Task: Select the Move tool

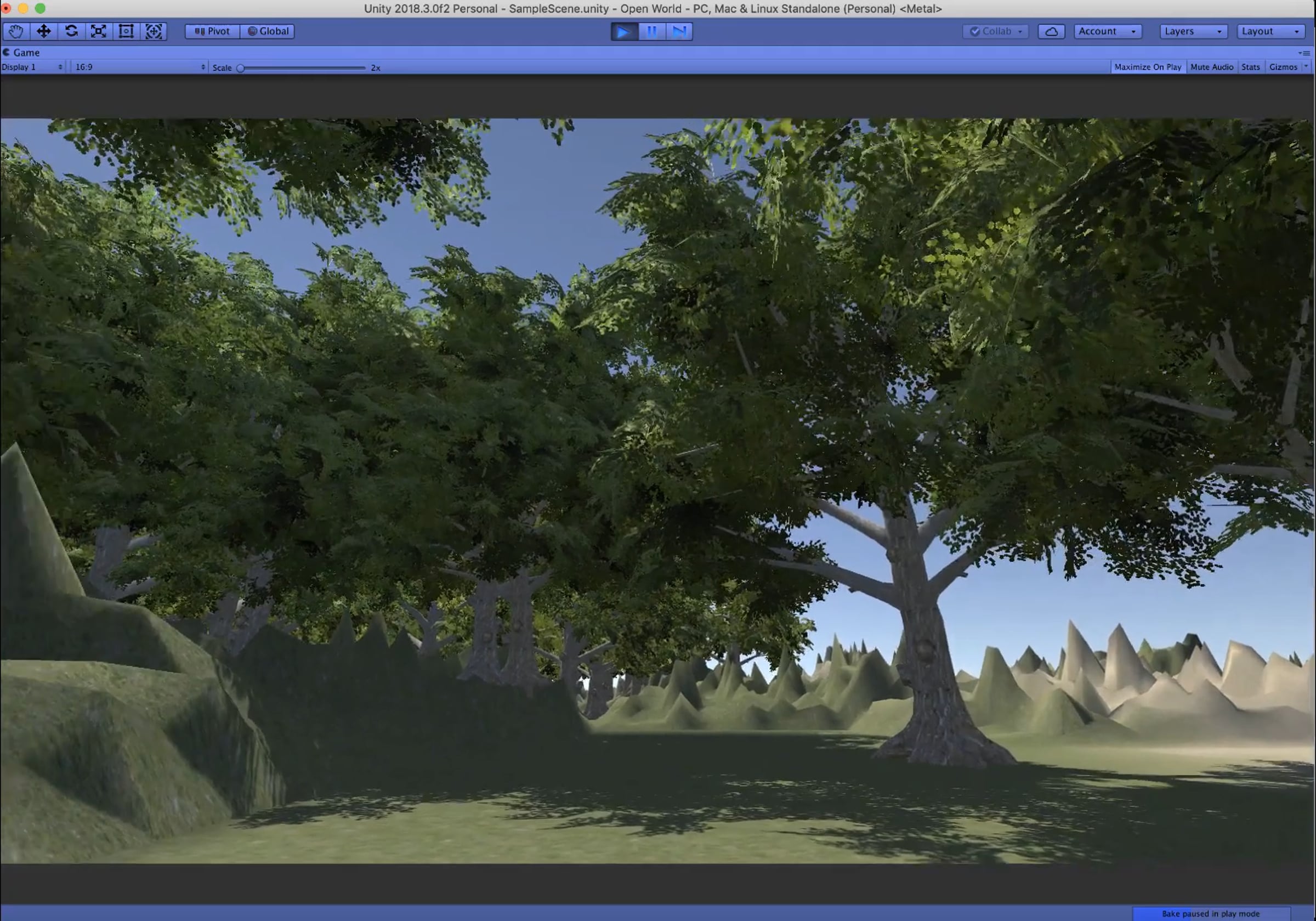Action: coord(43,31)
